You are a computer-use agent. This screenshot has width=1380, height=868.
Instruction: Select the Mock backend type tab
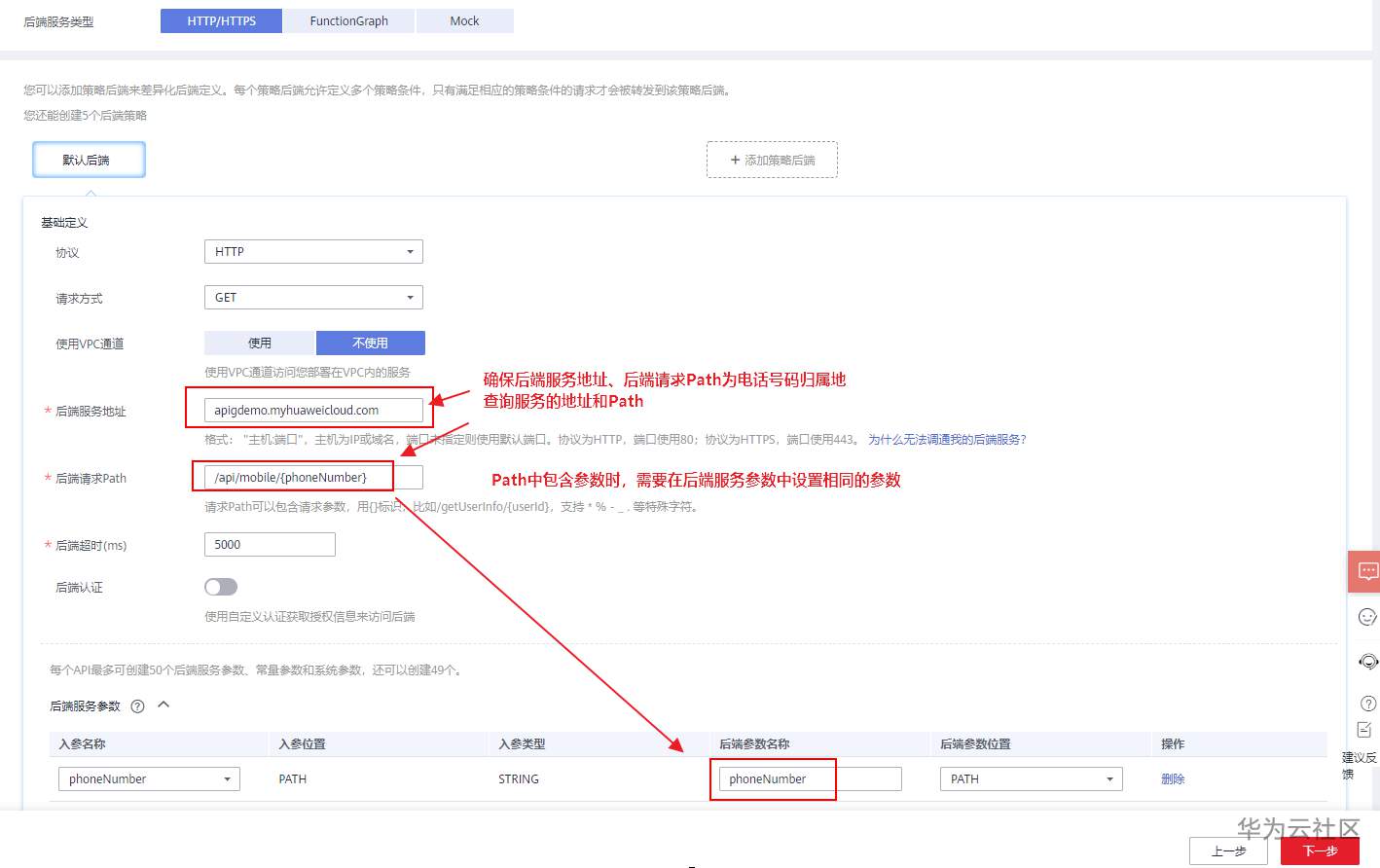click(x=464, y=20)
